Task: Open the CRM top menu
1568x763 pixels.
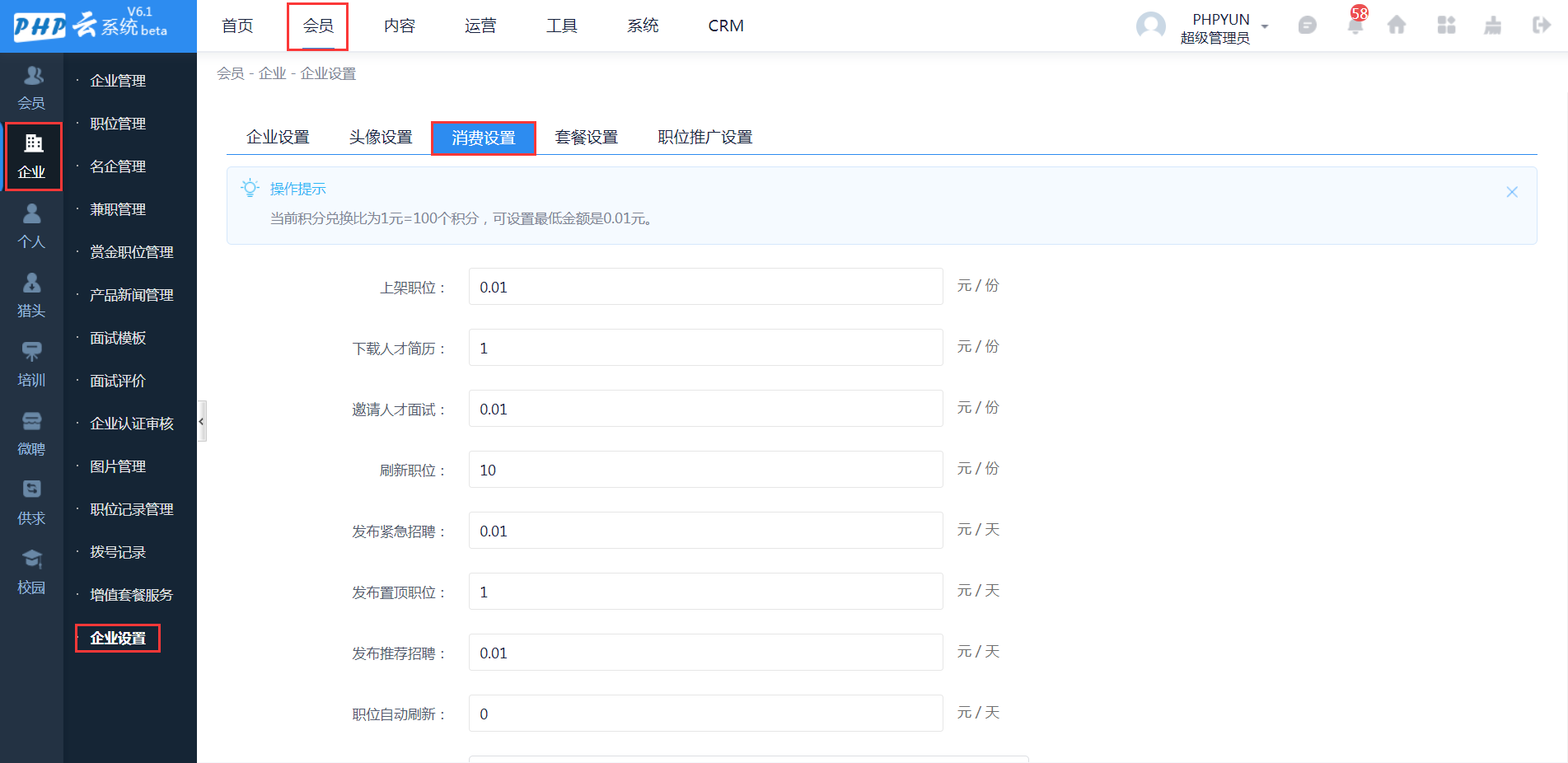Action: [x=726, y=26]
